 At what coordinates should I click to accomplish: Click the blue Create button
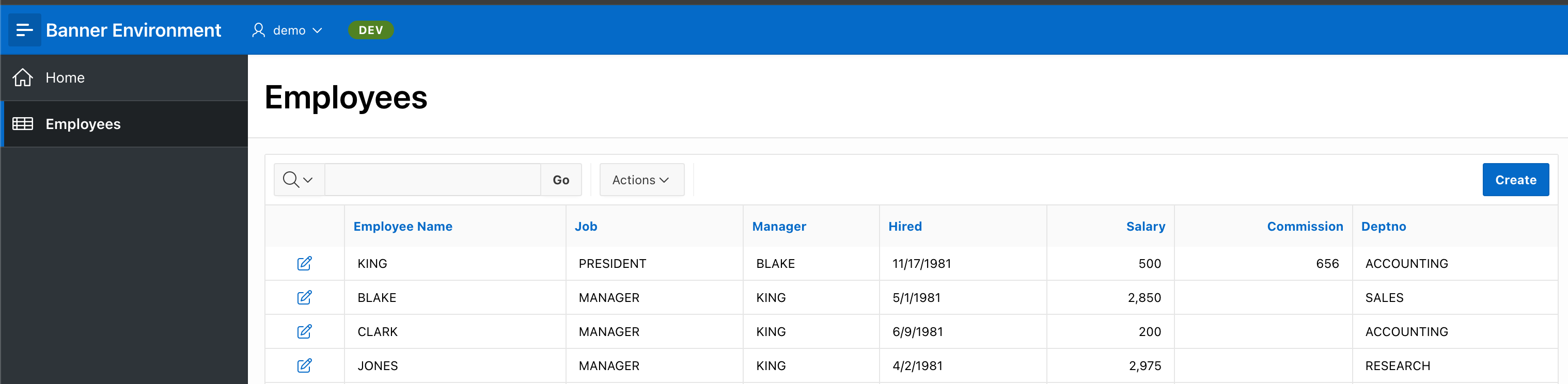pyautogui.click(x=1516, y=180)
